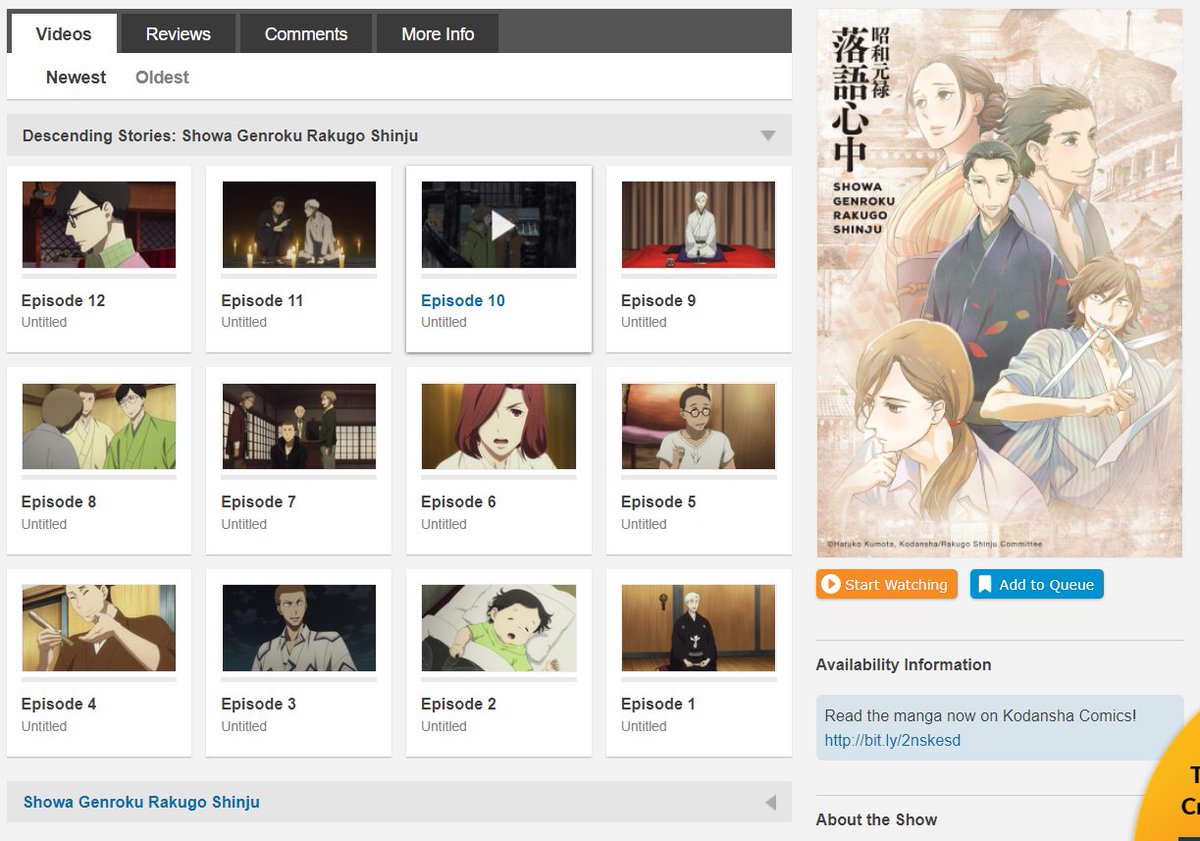This screenshot has width=1200, height=841.
Task: Open the More Info tab
Action: (438, 34)
